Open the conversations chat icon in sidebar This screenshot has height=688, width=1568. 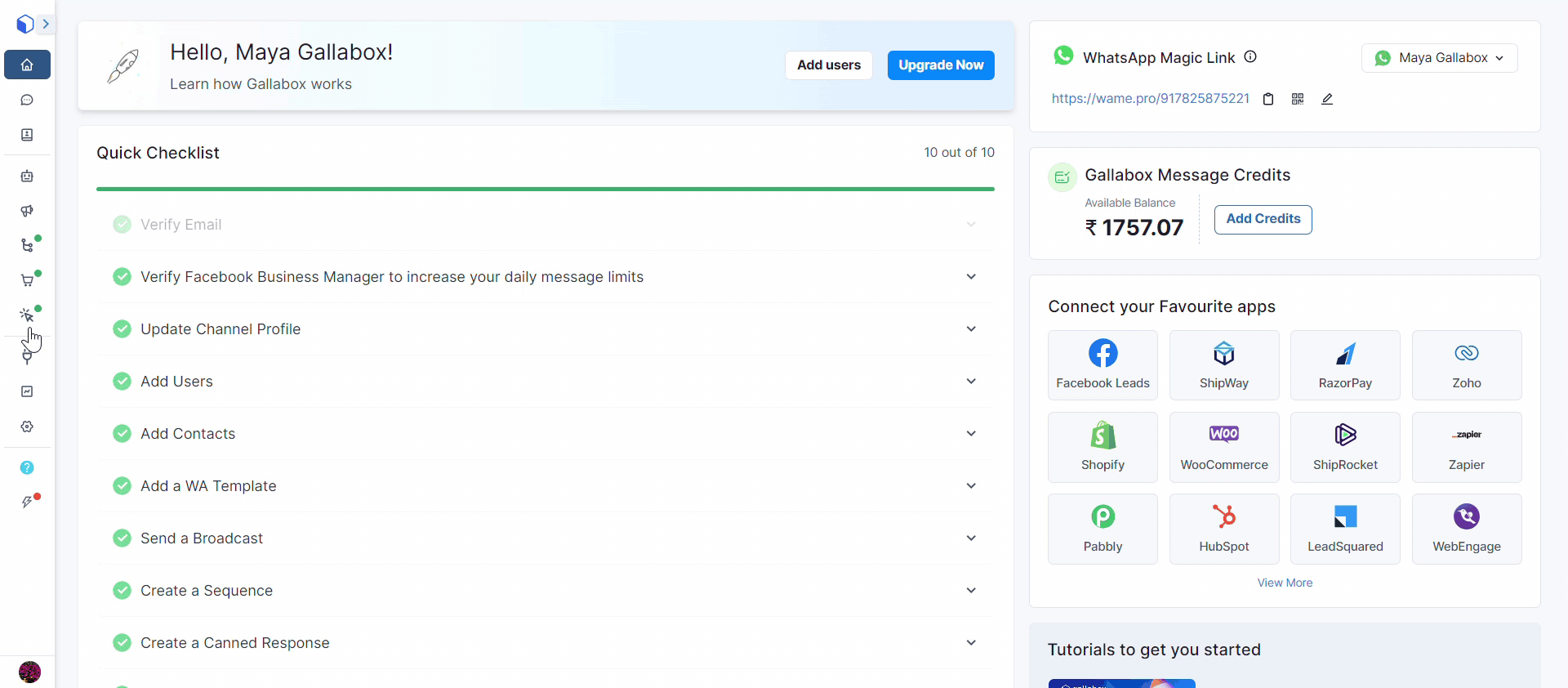click(27, 100)
